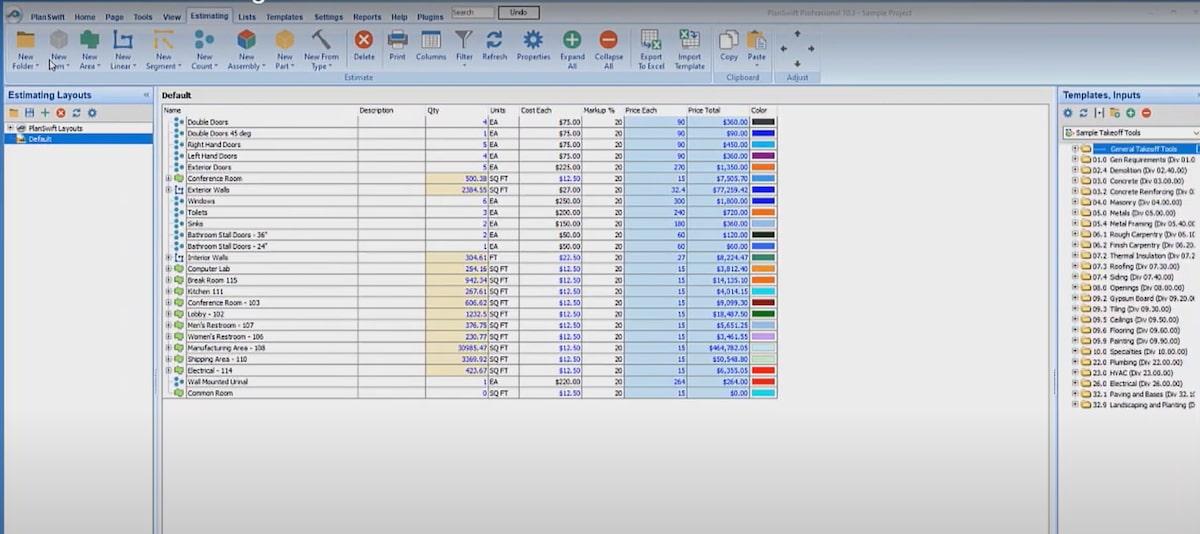Click into the Search input field
Image resolution: width=1200 pixels, height=534 pixels.
(x=472, y=13)
